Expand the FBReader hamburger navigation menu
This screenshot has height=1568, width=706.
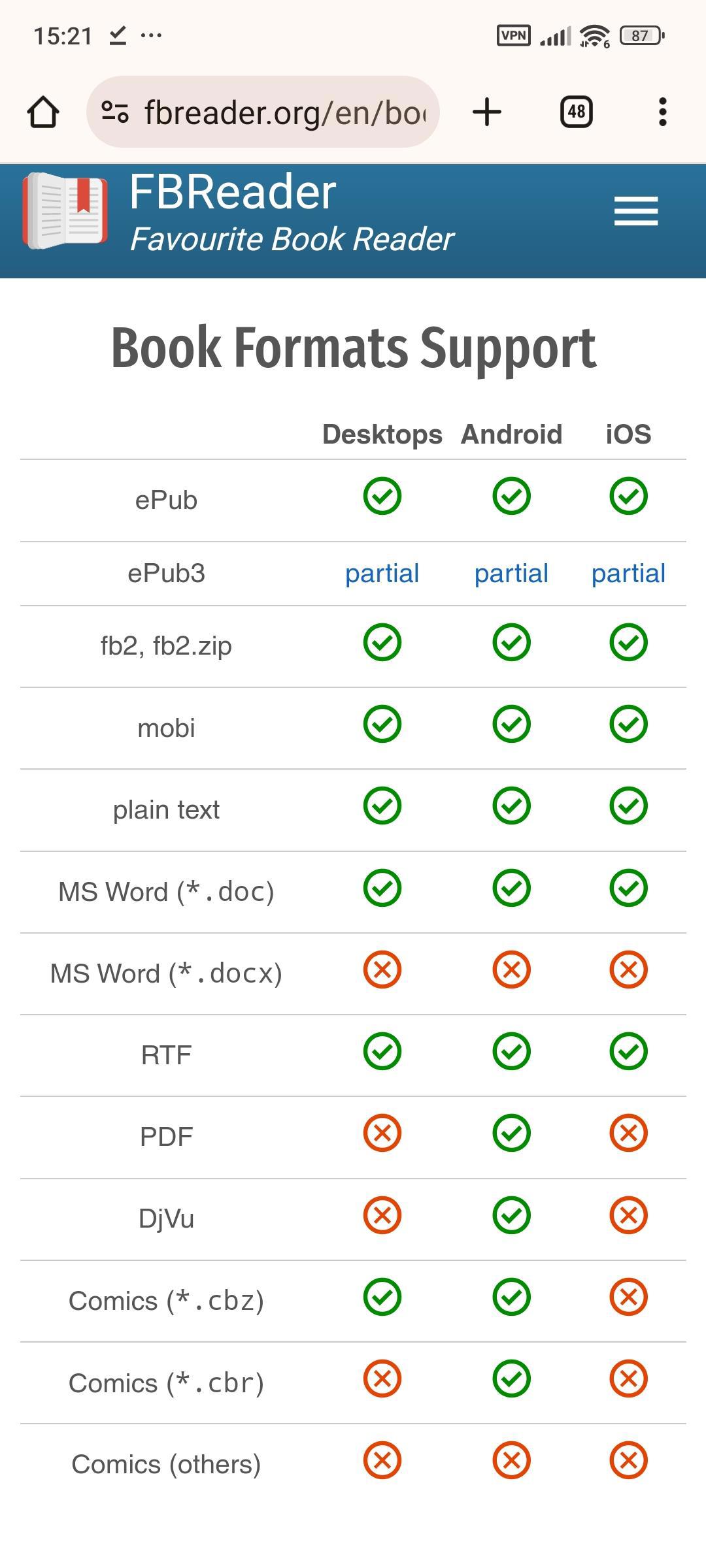click(635, 211)
